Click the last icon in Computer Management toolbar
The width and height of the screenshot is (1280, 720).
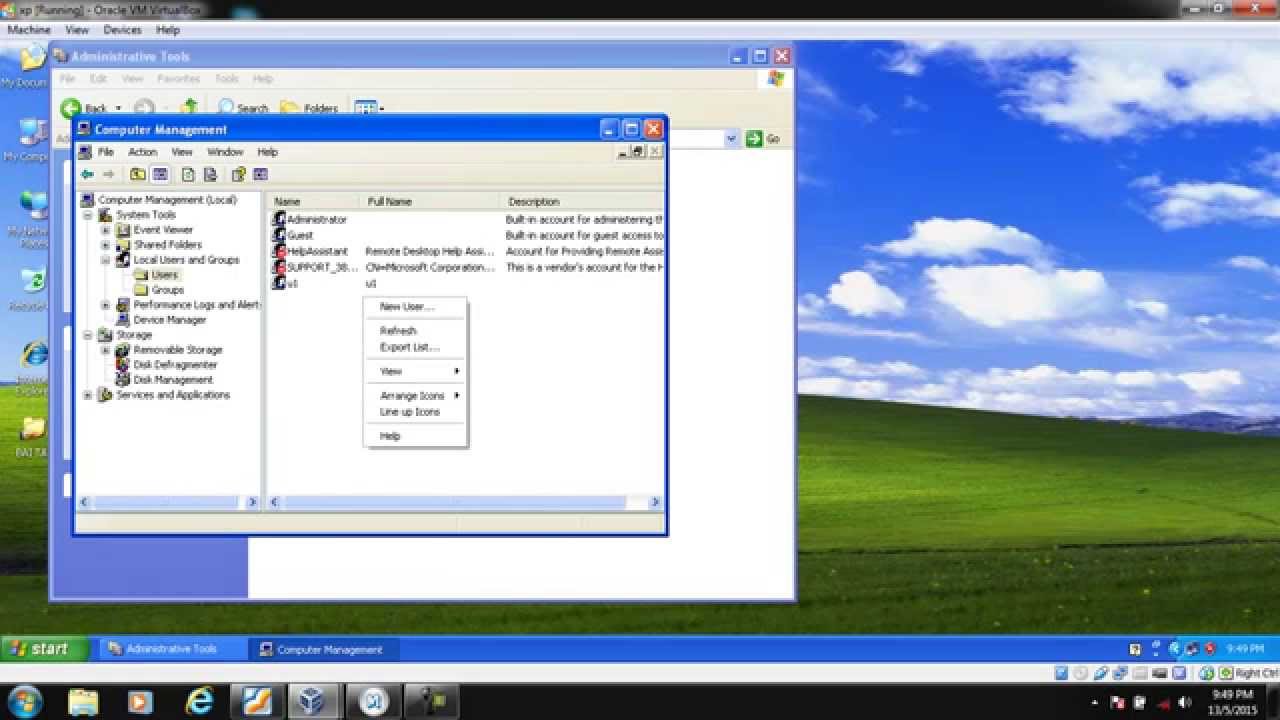coord(261,175)
